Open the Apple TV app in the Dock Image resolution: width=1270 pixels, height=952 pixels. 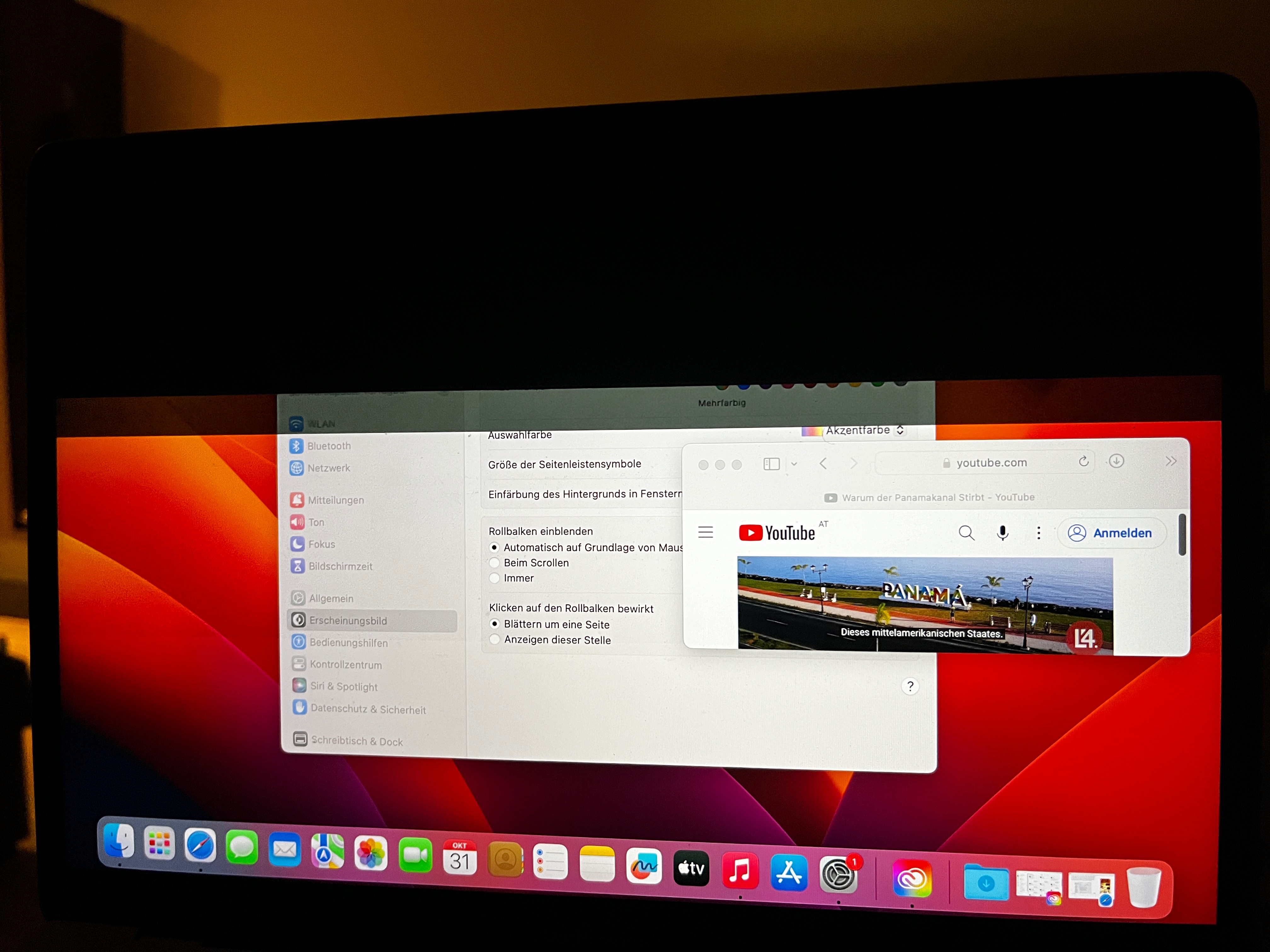(x=691, y=869)
